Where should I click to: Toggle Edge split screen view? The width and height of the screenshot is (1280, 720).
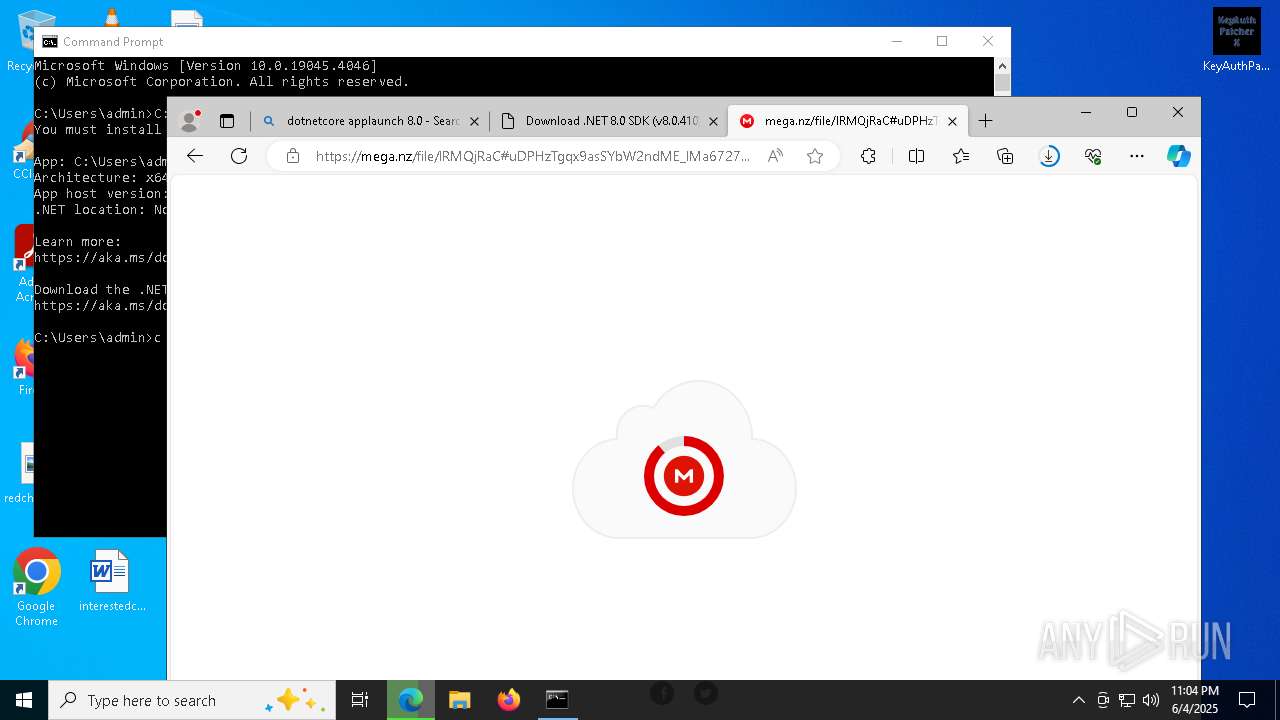916,156
